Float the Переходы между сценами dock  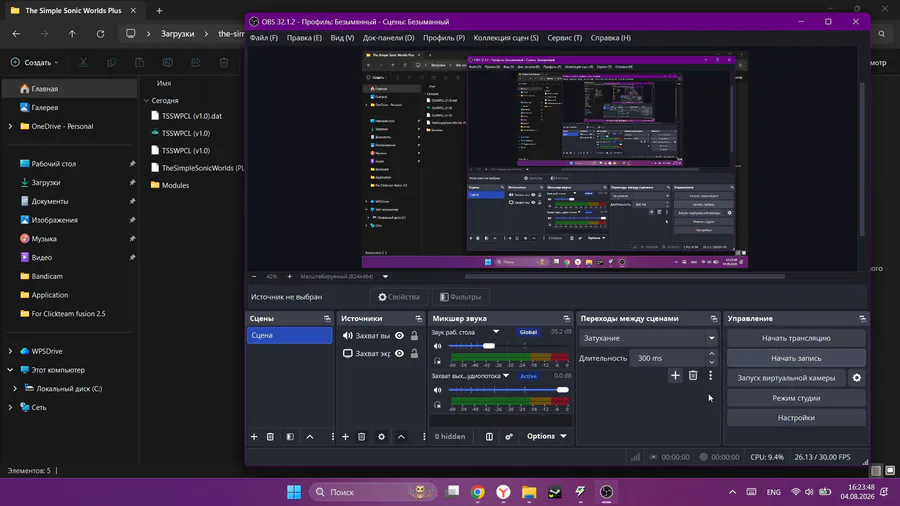point(713,318)
